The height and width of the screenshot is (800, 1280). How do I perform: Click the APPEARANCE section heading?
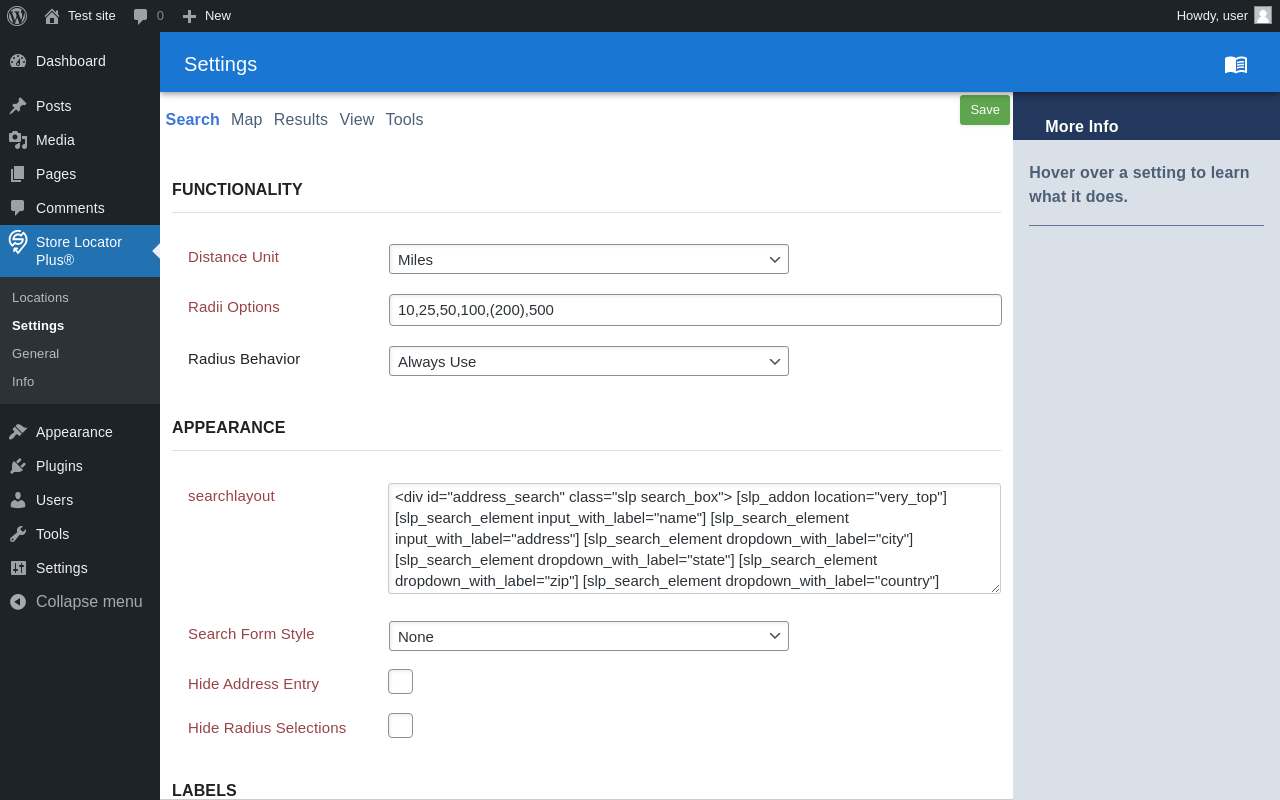pyautogui.click(x=229, y=428)
